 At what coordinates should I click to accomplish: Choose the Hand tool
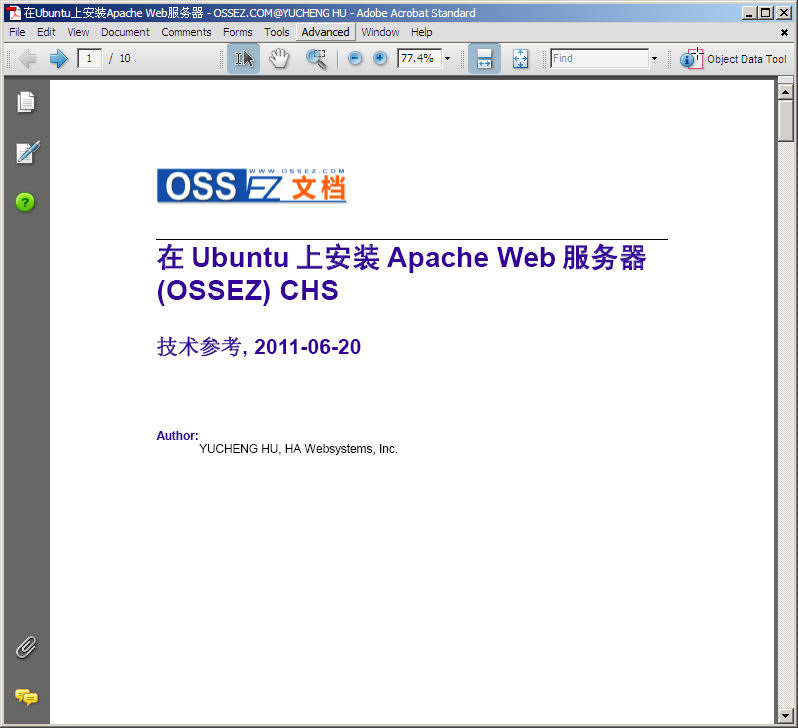[279, 59]
